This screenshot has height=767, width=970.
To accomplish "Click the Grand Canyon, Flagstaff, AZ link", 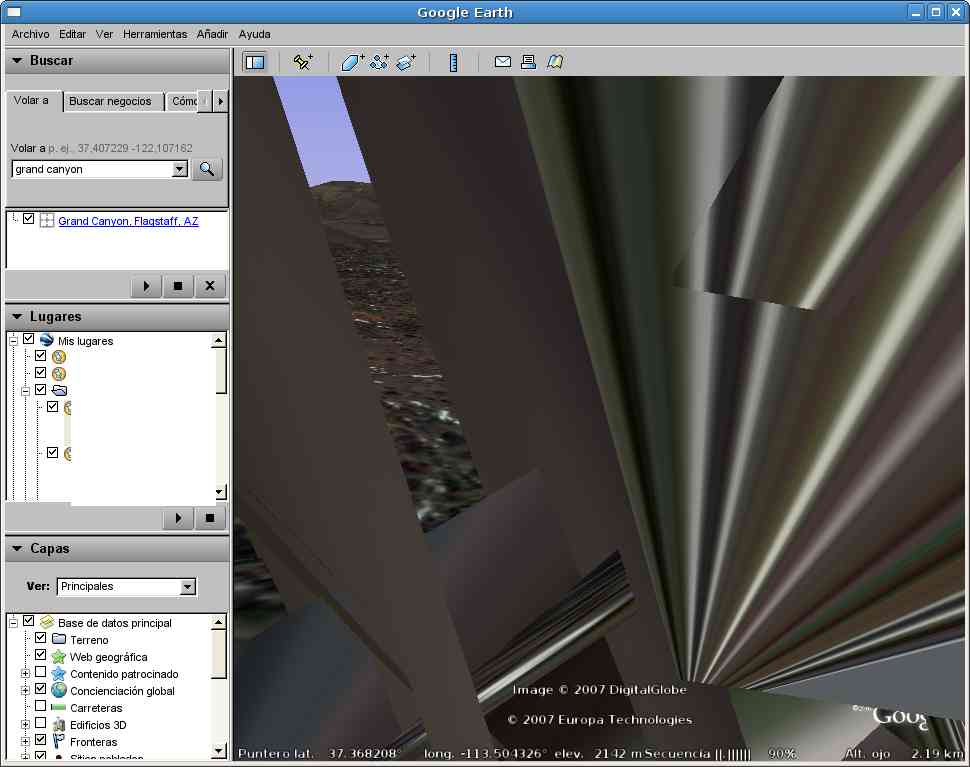I will (x=128, y=221).
